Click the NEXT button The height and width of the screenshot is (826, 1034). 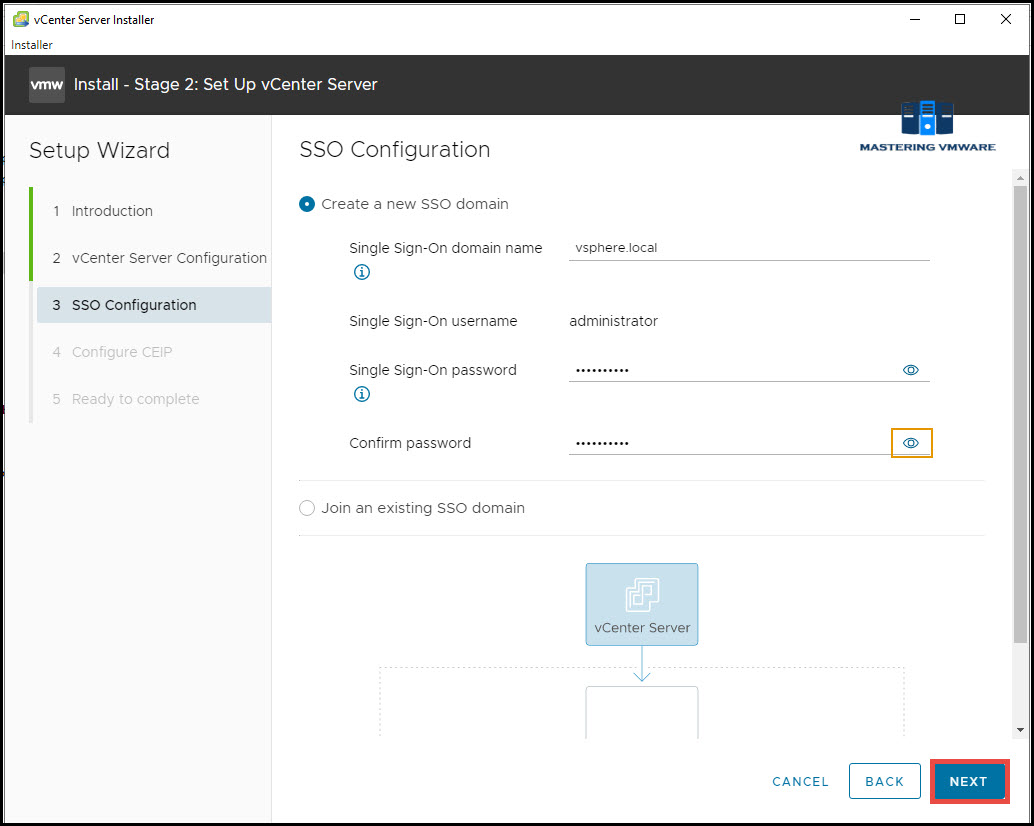(968, 781)
